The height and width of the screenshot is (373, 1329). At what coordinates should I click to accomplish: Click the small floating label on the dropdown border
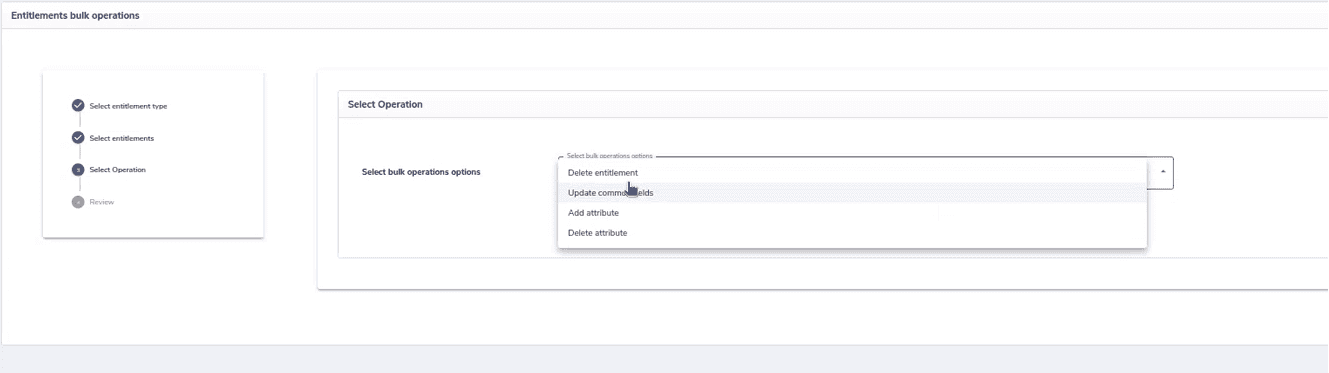coord(609,156)
